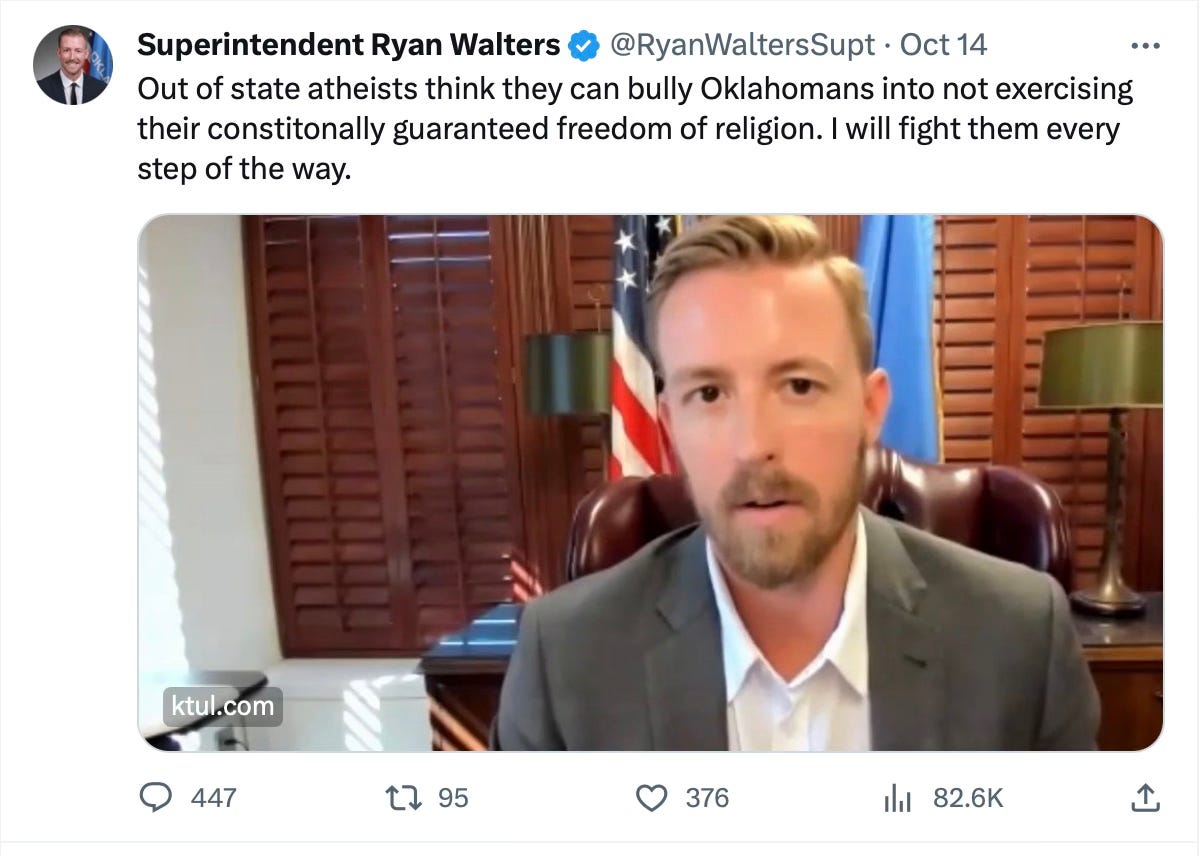Open the view analytics bar-chart icon
1200x856 pixels.
point(897,798)
